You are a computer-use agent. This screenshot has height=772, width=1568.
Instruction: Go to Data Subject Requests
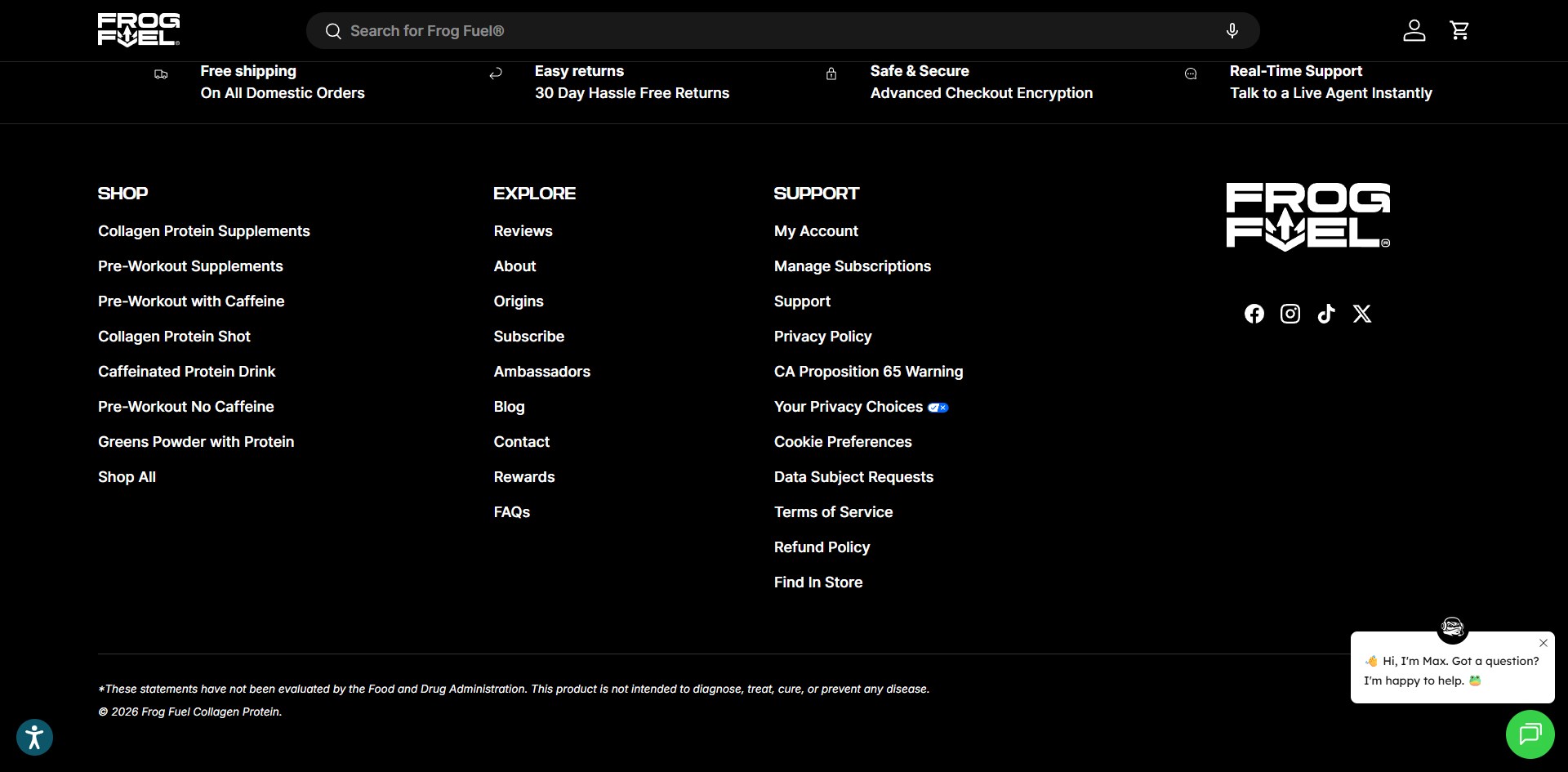pyautogui.click(x=853, y=477)
